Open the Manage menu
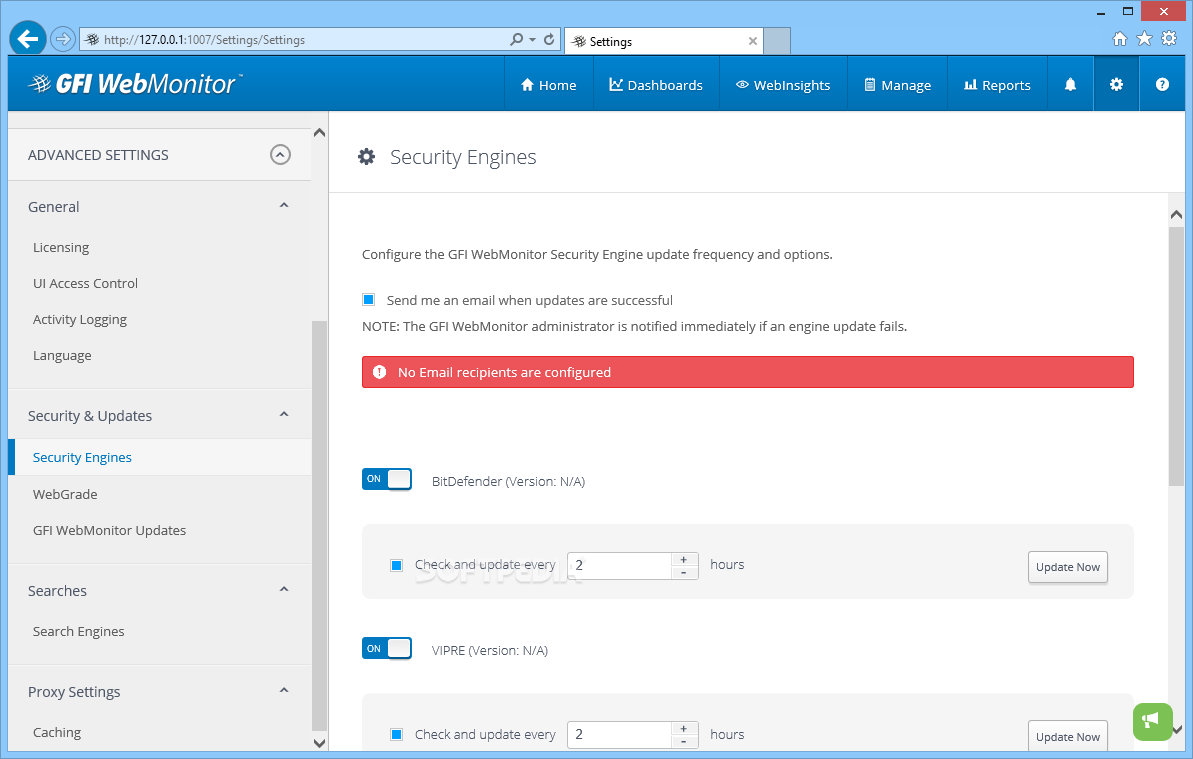This screenshot has width=1193, height=759. (897, 84)
